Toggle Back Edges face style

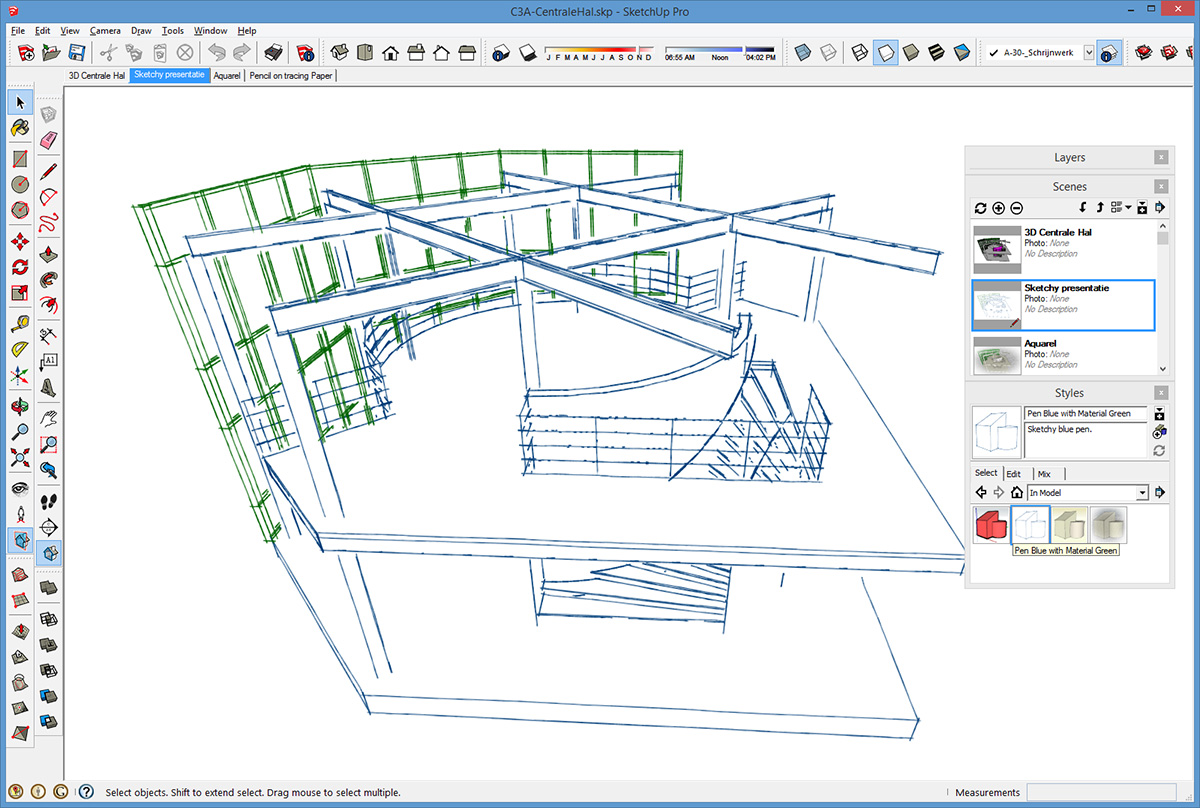click(826, 53)
